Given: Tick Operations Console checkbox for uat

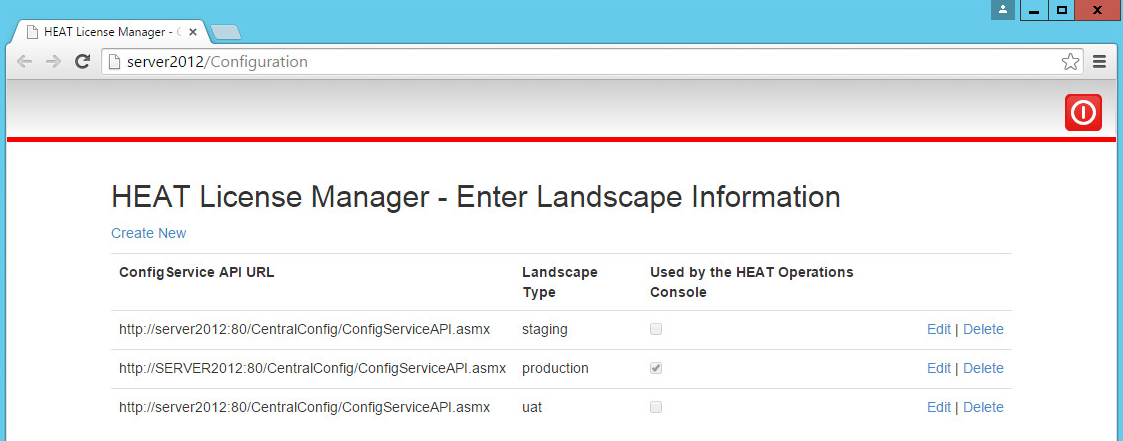Looking at the screenshot, I should 656,407.
